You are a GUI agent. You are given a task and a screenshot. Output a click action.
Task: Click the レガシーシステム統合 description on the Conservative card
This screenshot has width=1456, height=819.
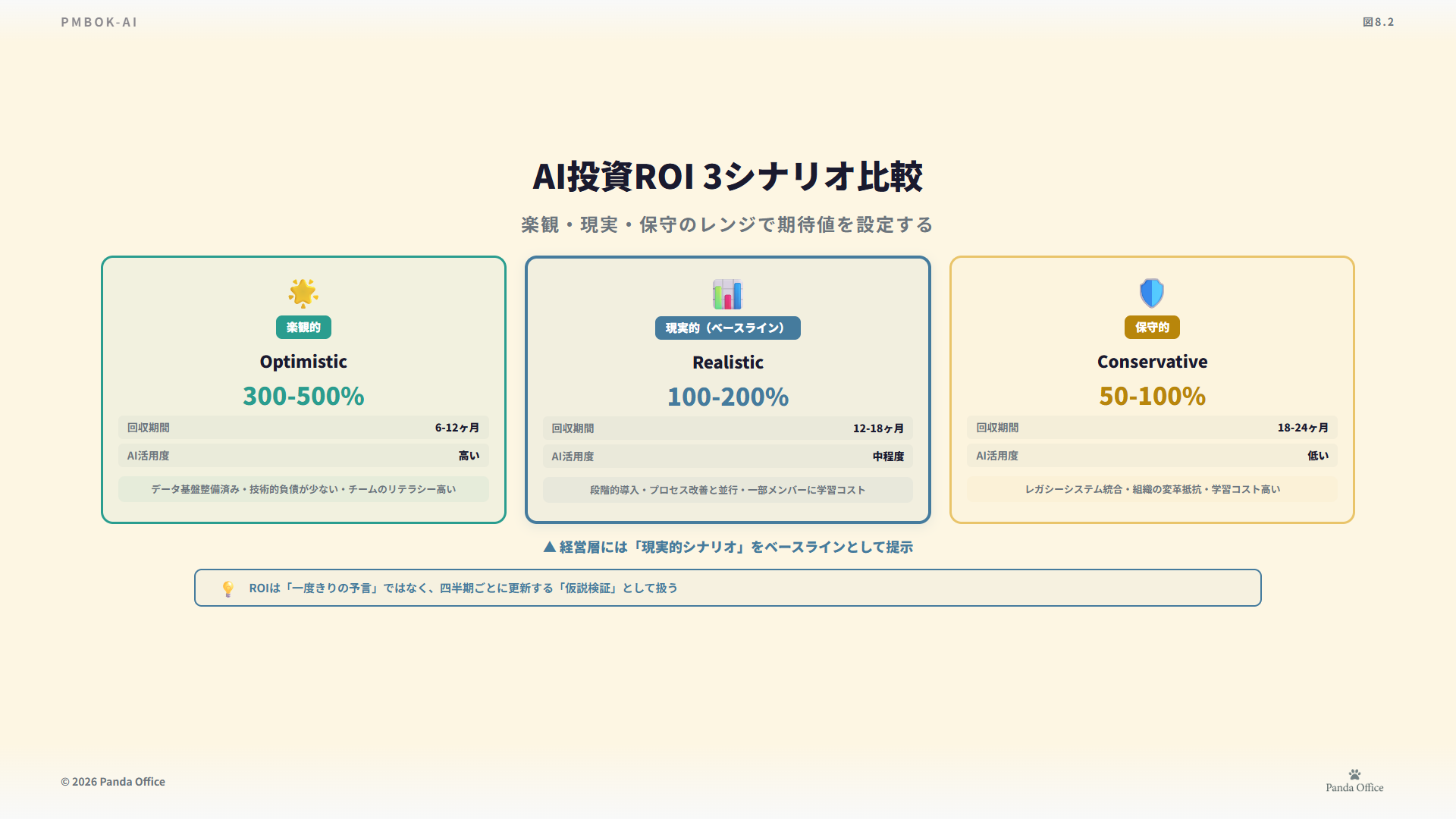pyautogui.click(x=1151, y=490)
